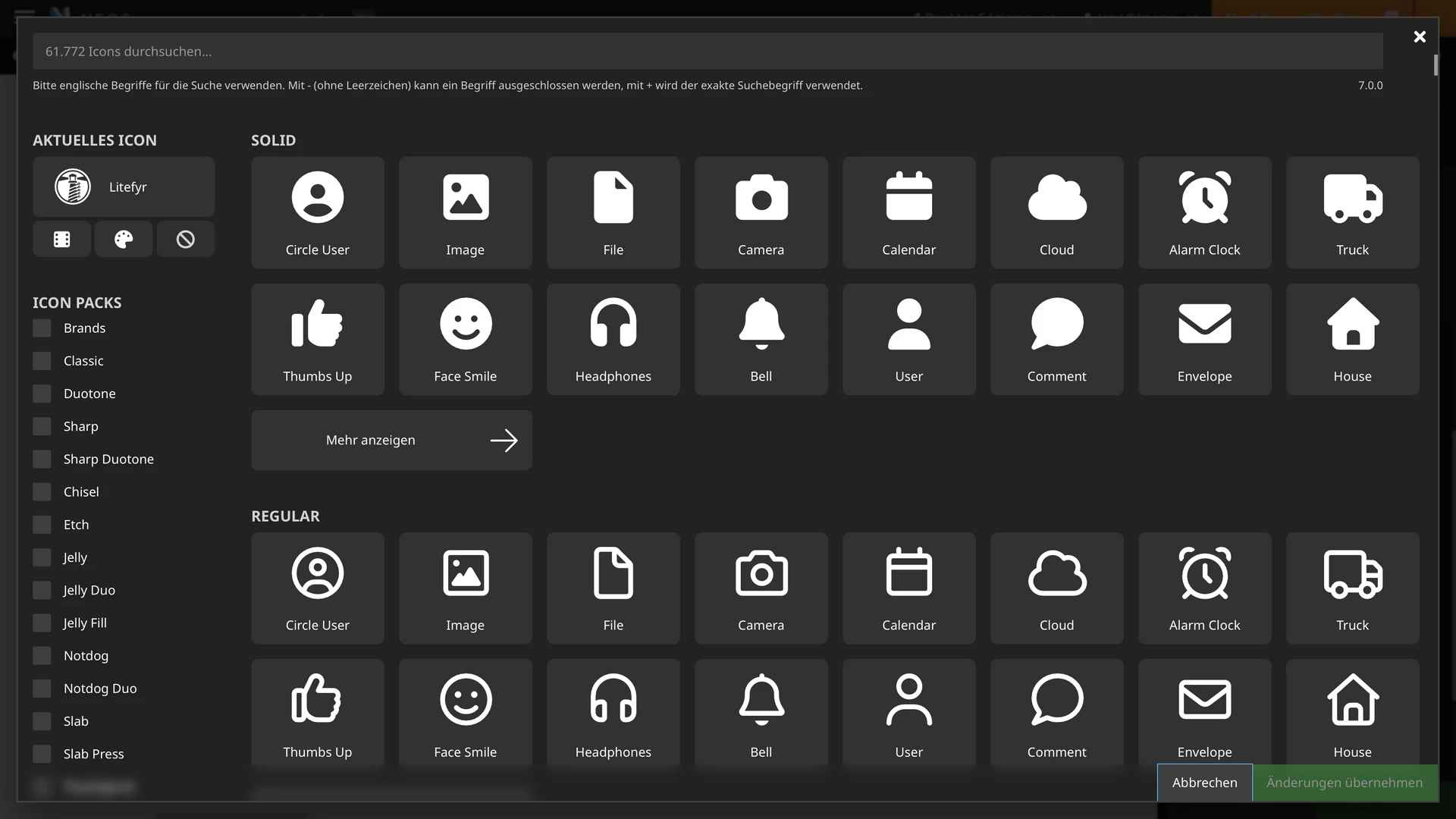Viewport: 1456px width, 819px height.
Task: Pick the regular Face Smile icon
Action: pyautogui.click(x=465, y=713)
